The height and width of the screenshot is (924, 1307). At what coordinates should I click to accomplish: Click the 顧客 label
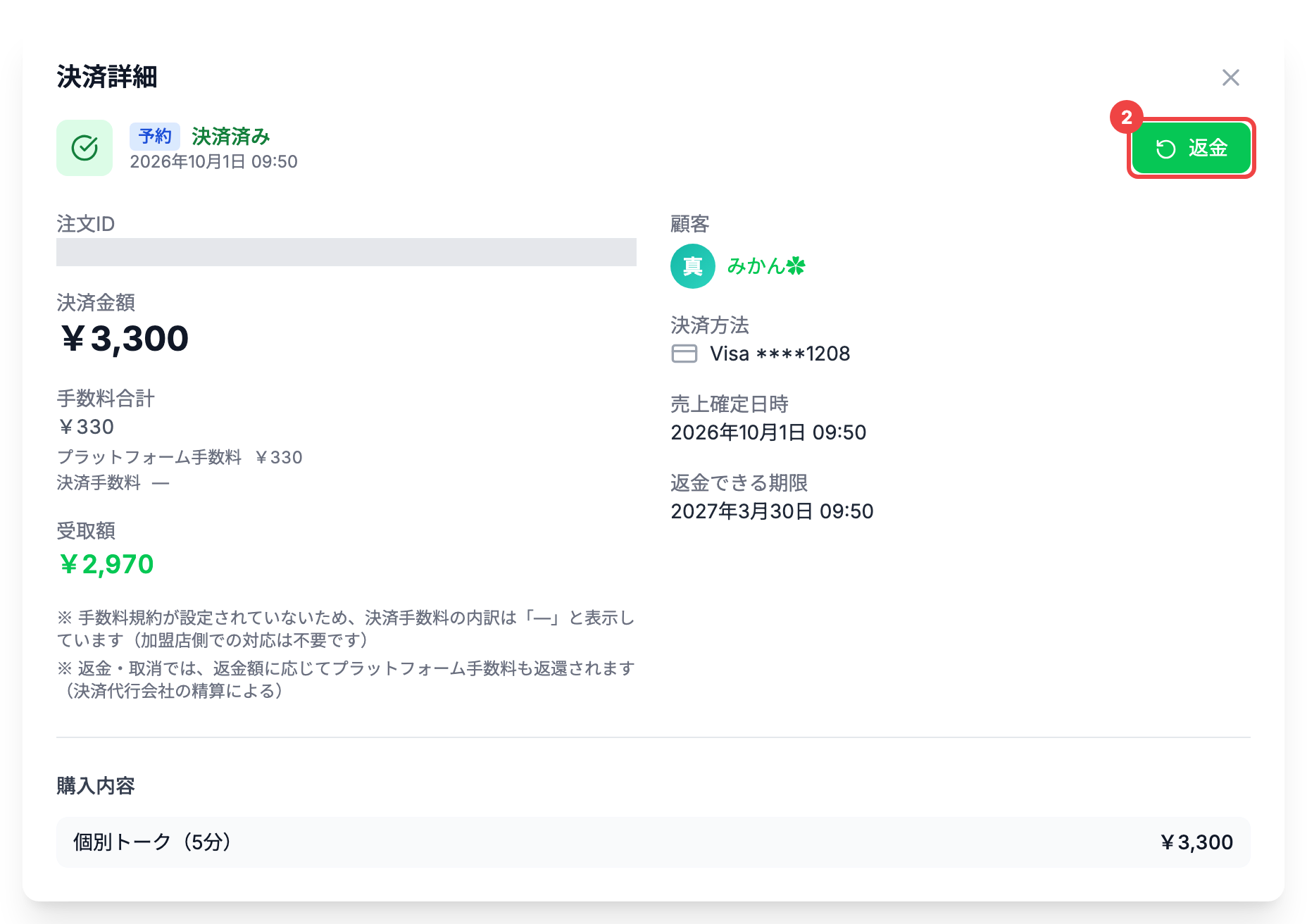click(x=690, y=224)
